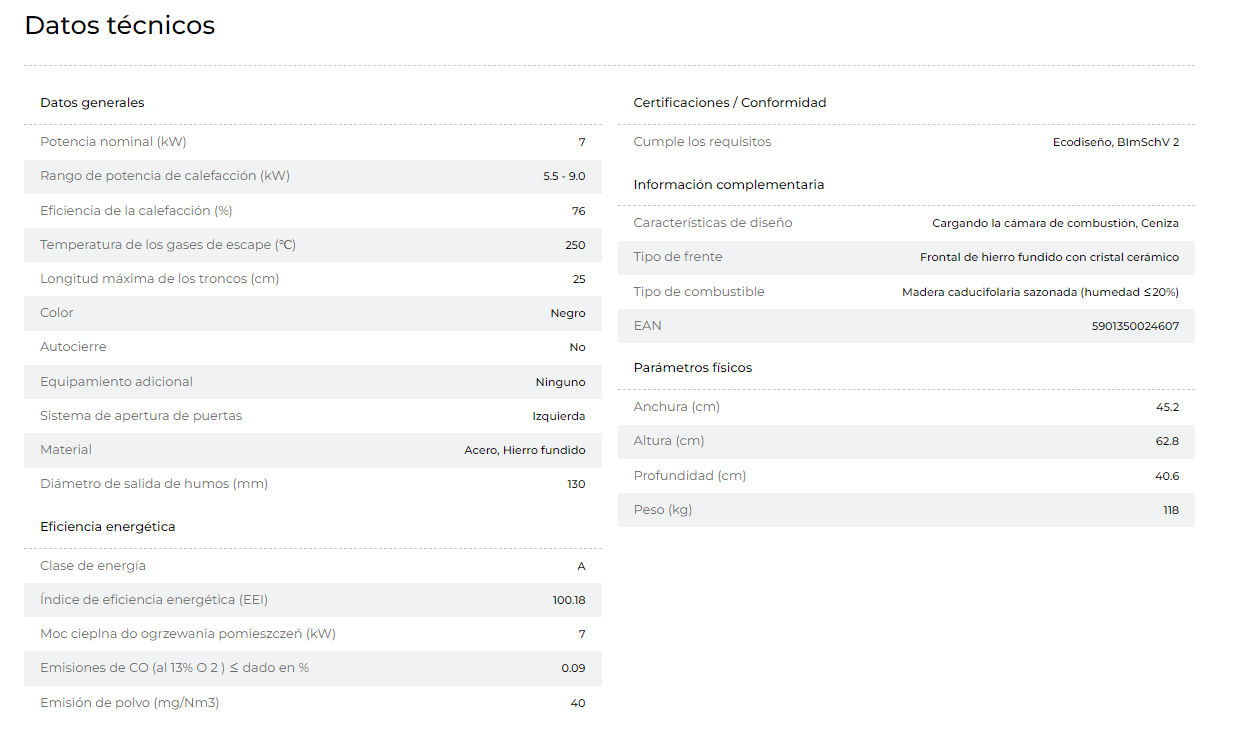This screenshot has height=749, width=1253.
Task: Click 'Diámetro de salida de humos (mm)' label
Action: click(154, 484)
